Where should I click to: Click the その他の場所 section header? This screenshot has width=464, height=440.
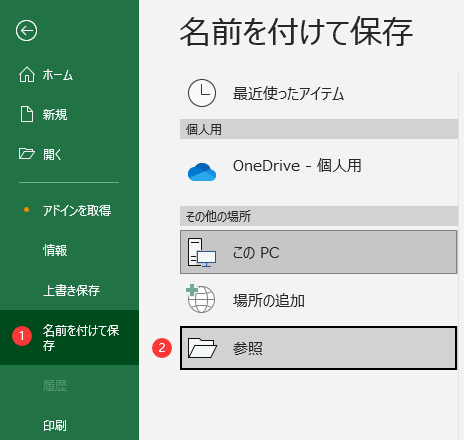click(319, 216)
